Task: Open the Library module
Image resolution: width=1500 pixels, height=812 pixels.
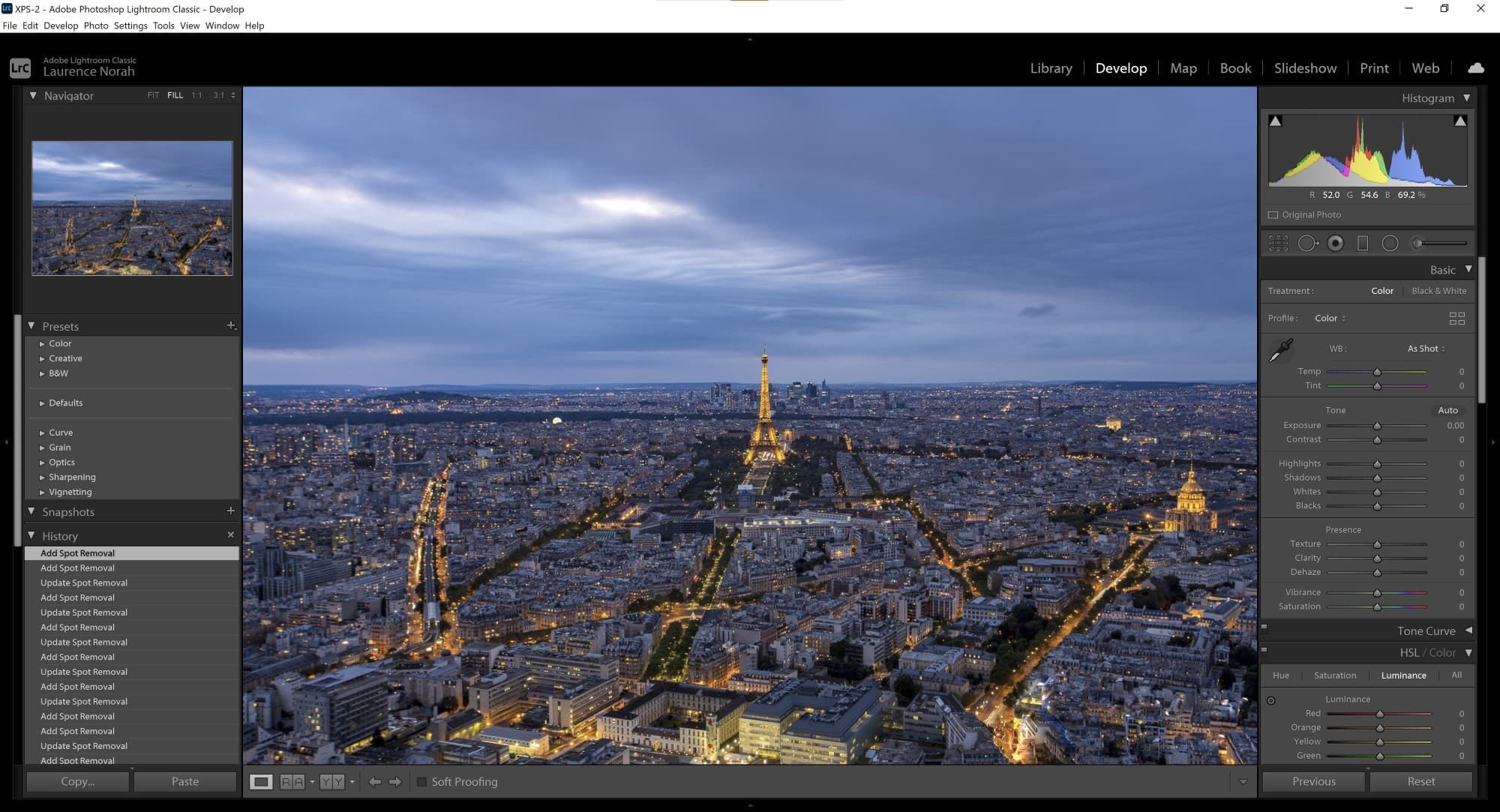Action: tap(1051, 68)
